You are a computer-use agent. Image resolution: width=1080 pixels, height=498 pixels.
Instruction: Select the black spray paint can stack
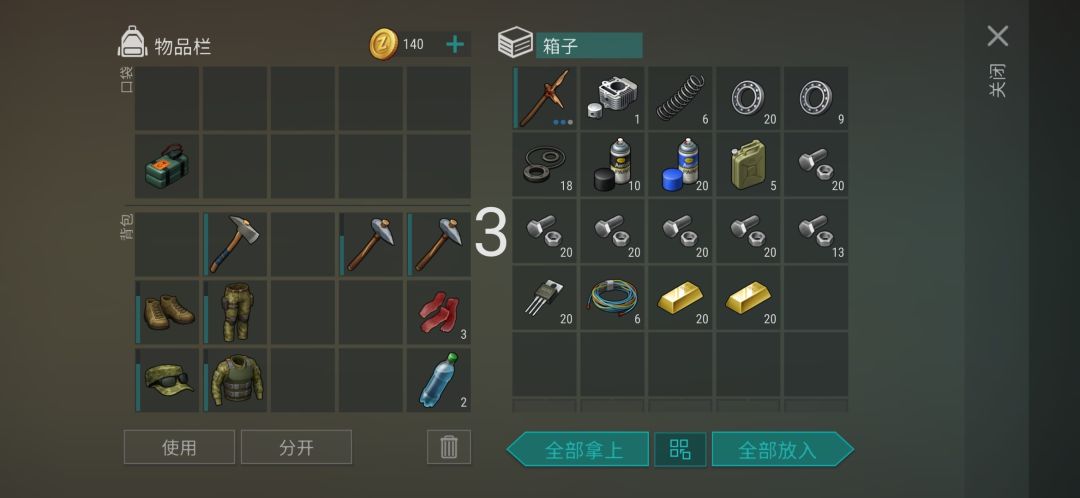612,165
